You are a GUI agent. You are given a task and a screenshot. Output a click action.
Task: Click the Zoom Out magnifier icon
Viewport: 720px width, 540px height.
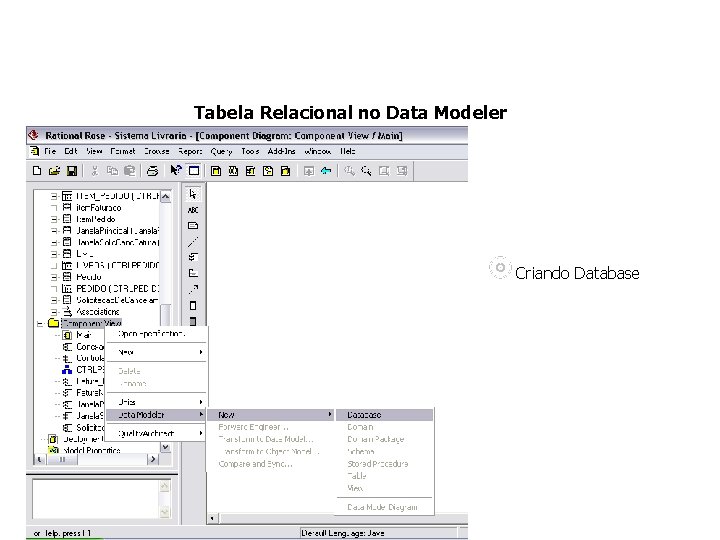pos(366,171)
